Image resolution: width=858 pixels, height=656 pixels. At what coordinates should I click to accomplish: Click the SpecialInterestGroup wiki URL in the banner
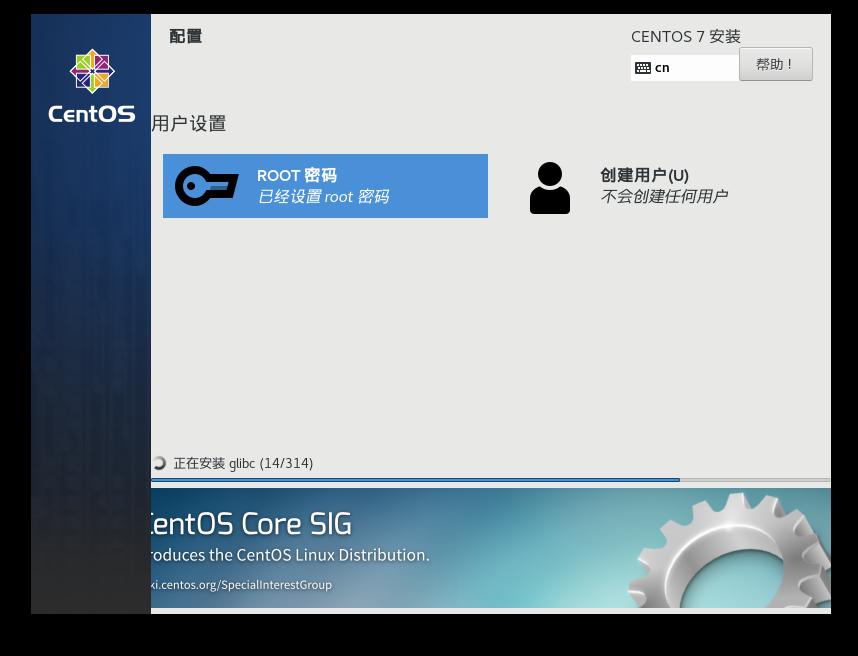click(x=241, y=585)
